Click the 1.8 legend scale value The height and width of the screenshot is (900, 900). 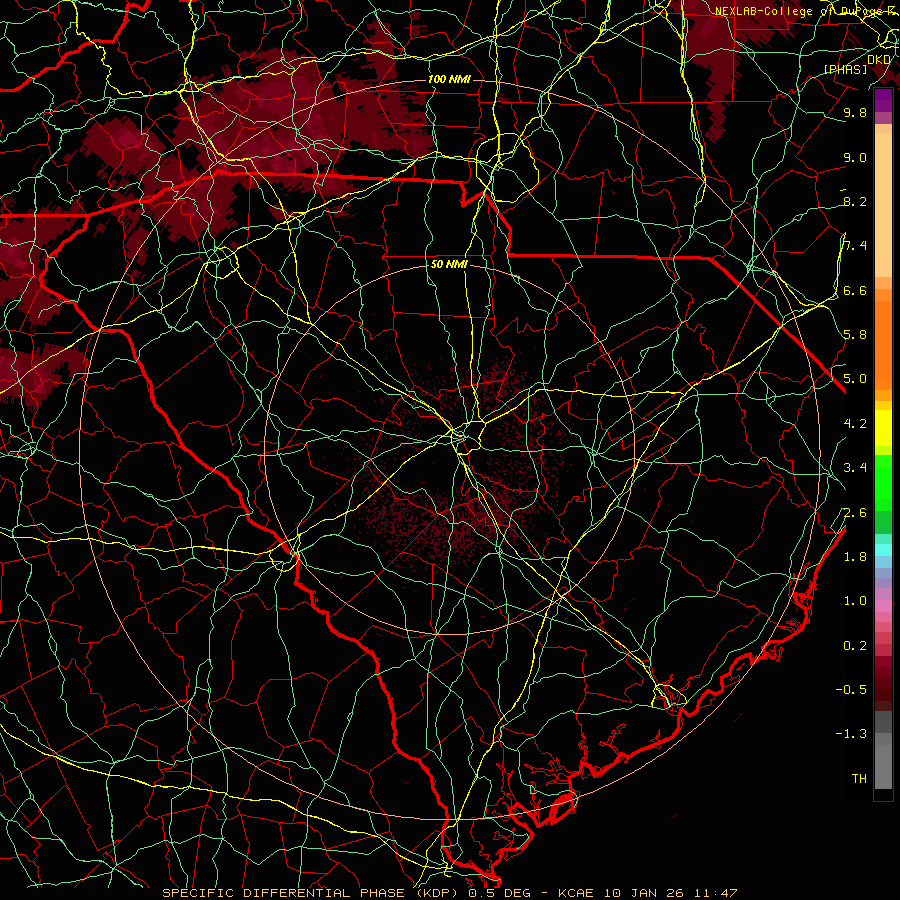pos(855,557)
